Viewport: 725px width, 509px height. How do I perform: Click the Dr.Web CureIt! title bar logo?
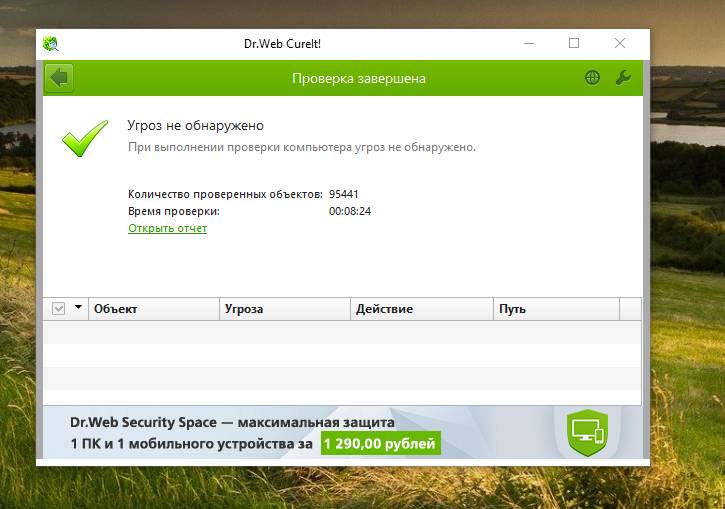click(51, 44)
